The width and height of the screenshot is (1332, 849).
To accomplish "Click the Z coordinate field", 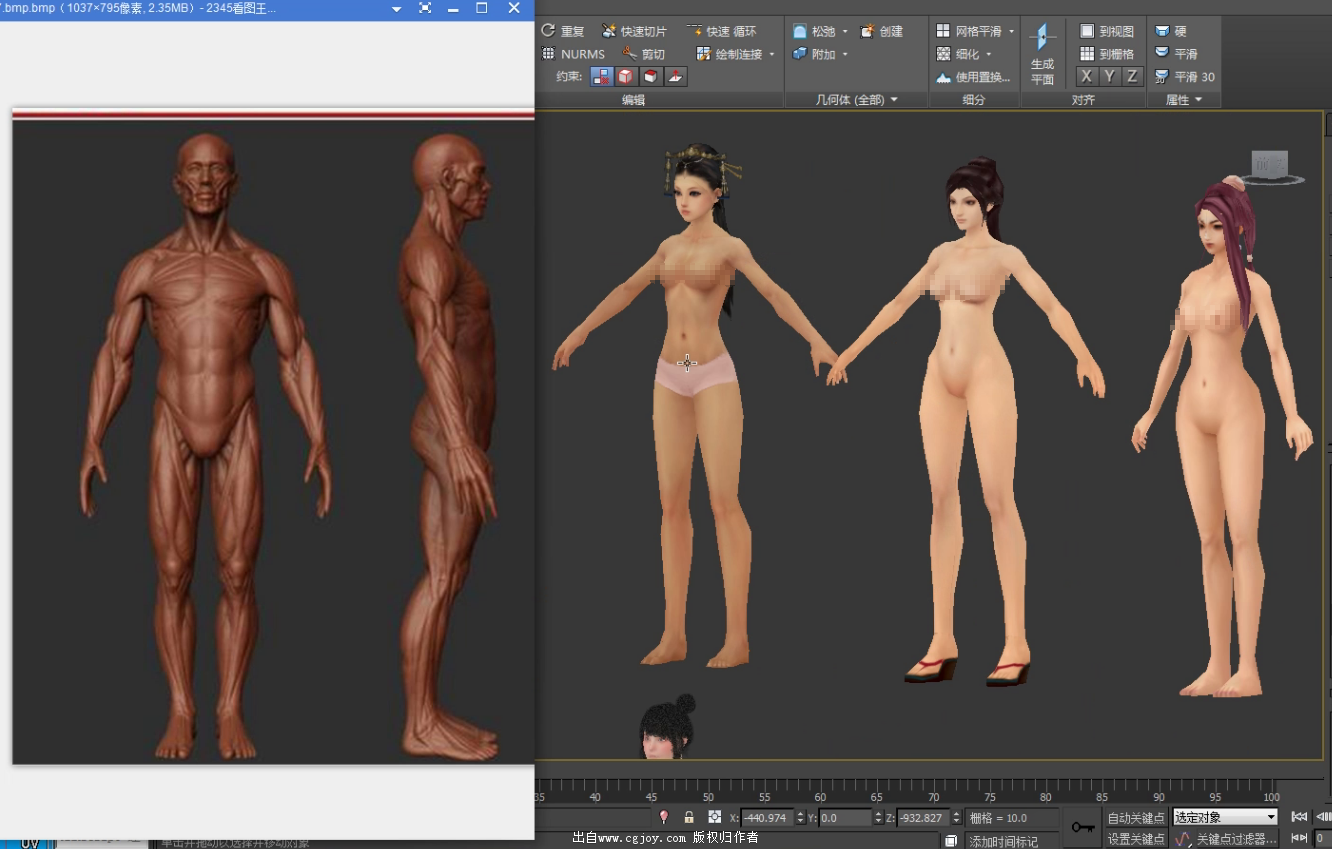I will [x=924, y=818].
